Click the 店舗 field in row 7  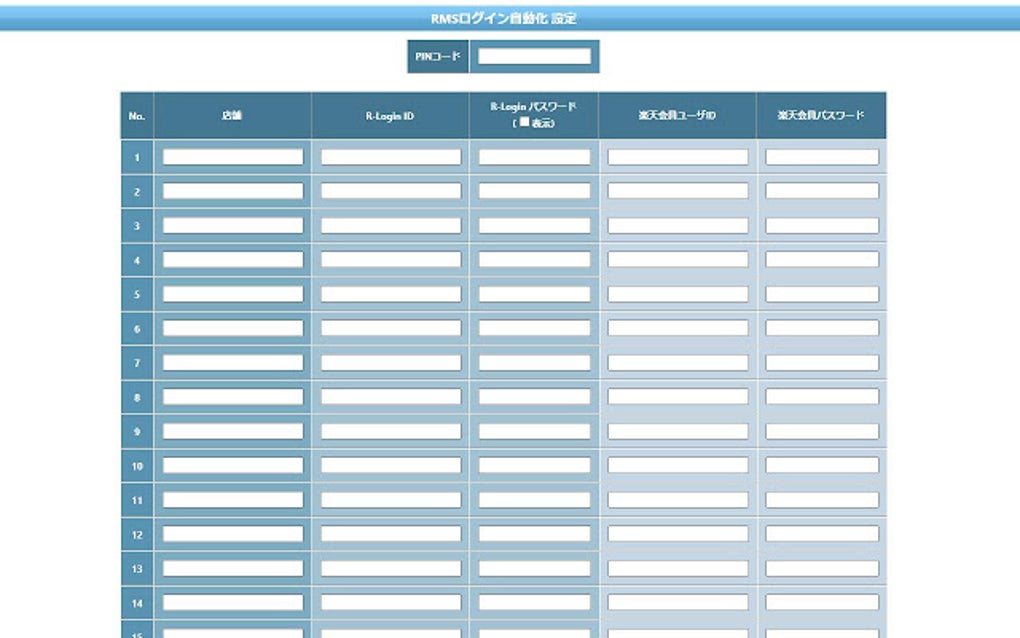233,363
